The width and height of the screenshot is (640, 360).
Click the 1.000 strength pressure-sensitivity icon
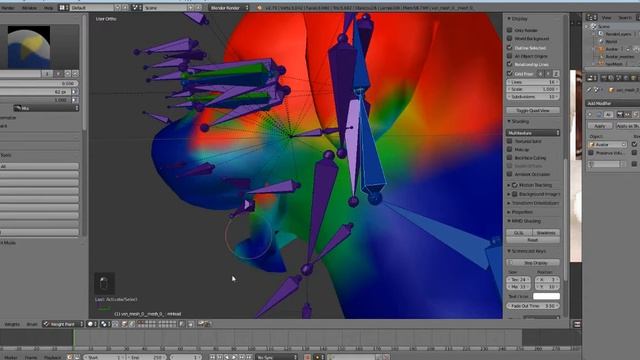(75, 100)
